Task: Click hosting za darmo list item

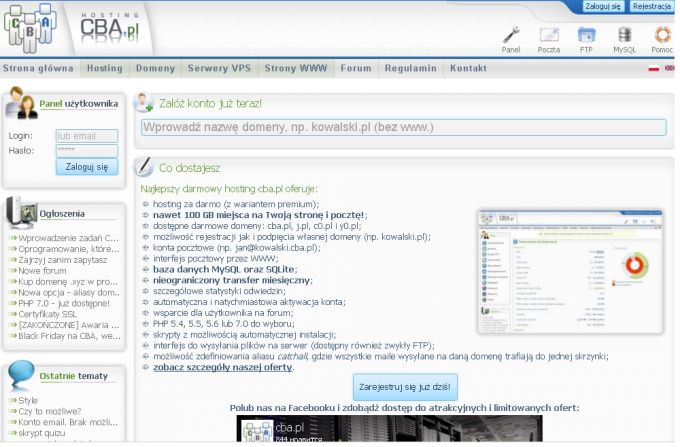Action: click(236, 204)
